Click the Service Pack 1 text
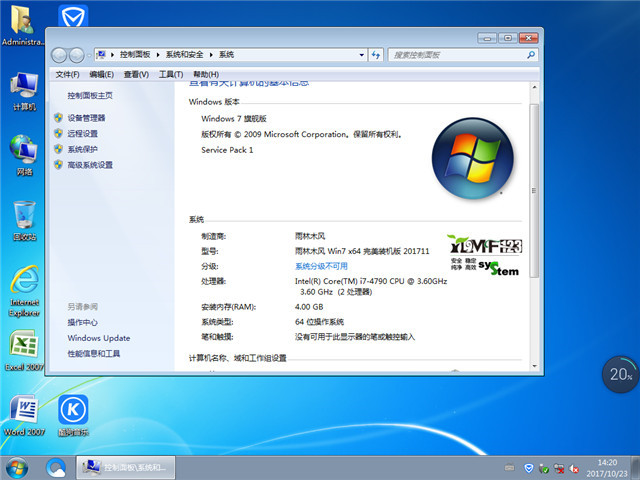 coord(227,150)
